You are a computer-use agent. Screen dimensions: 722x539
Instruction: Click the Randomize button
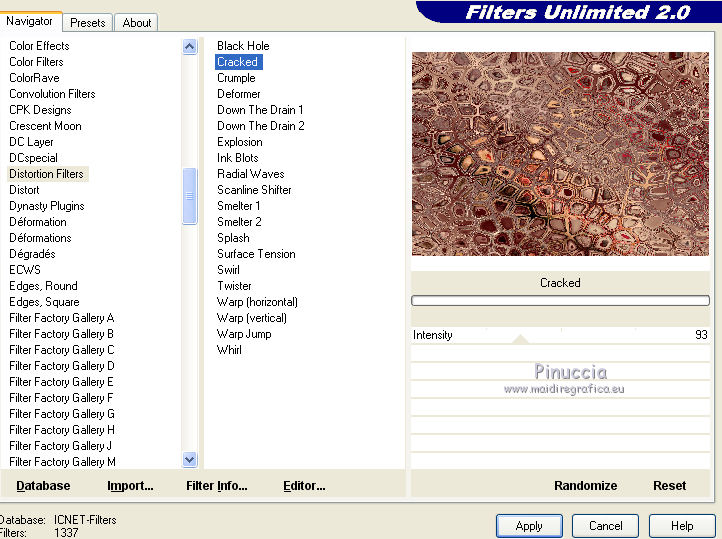(585, 486)
